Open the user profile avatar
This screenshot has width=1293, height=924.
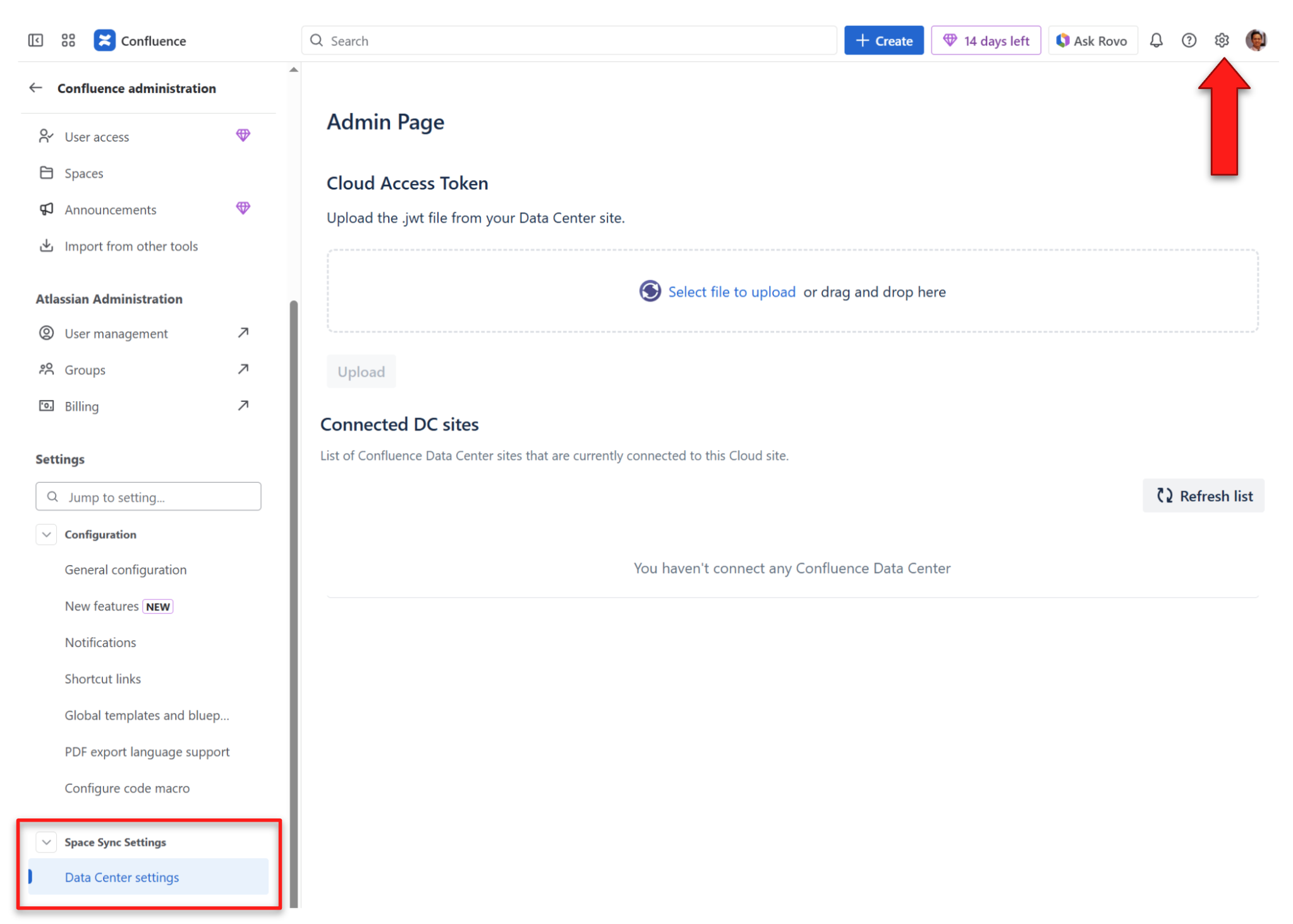pos(1255,40)
